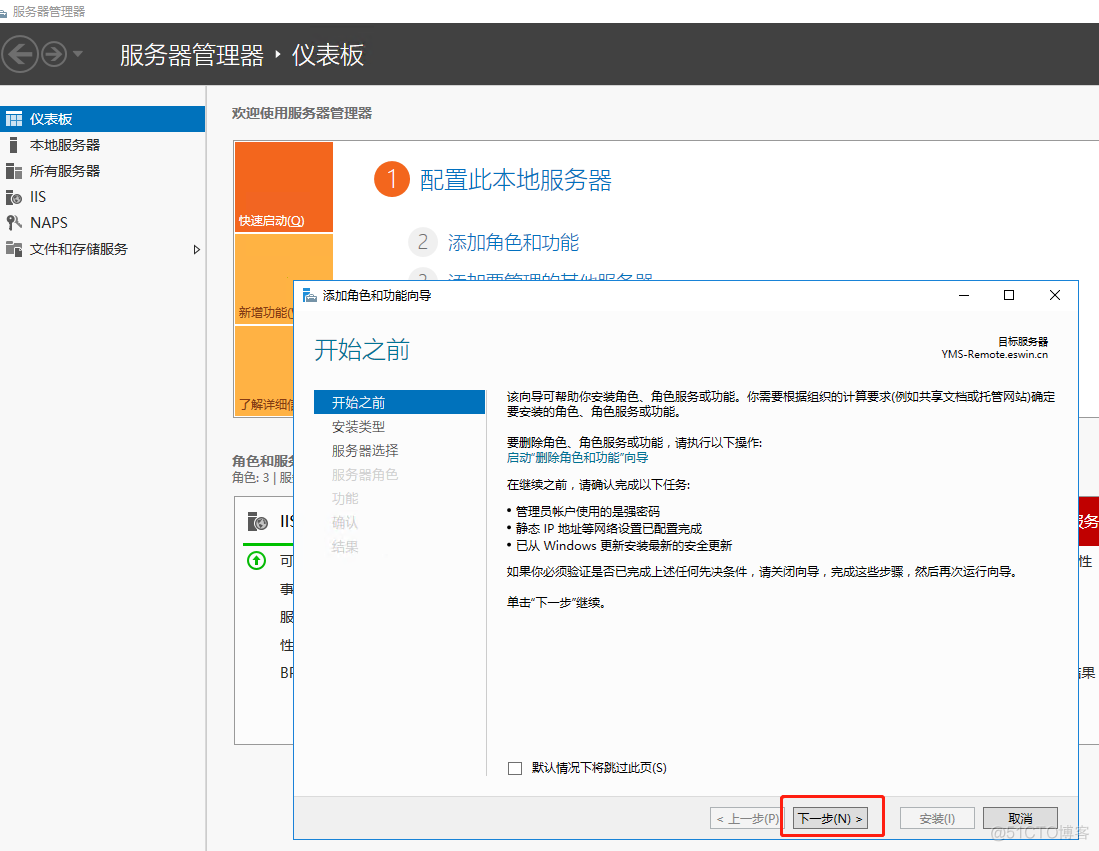
Task: Click the forward navigation arrow icon
Action: coord(53,54)
